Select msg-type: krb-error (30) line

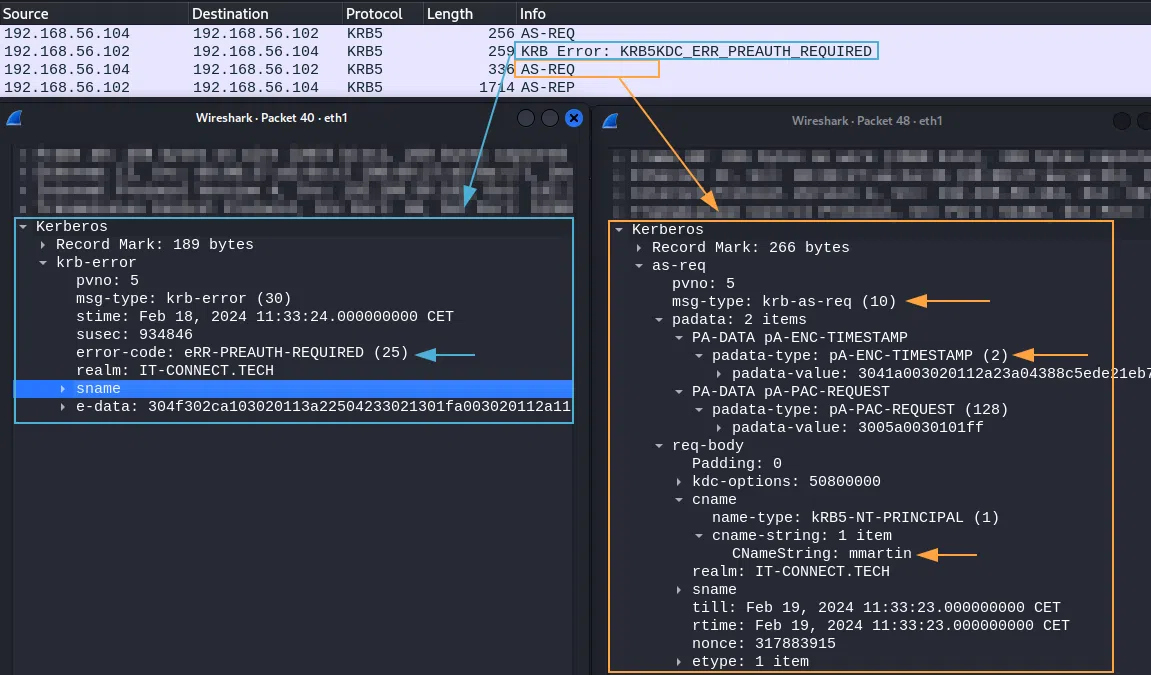tap(184, 299)
